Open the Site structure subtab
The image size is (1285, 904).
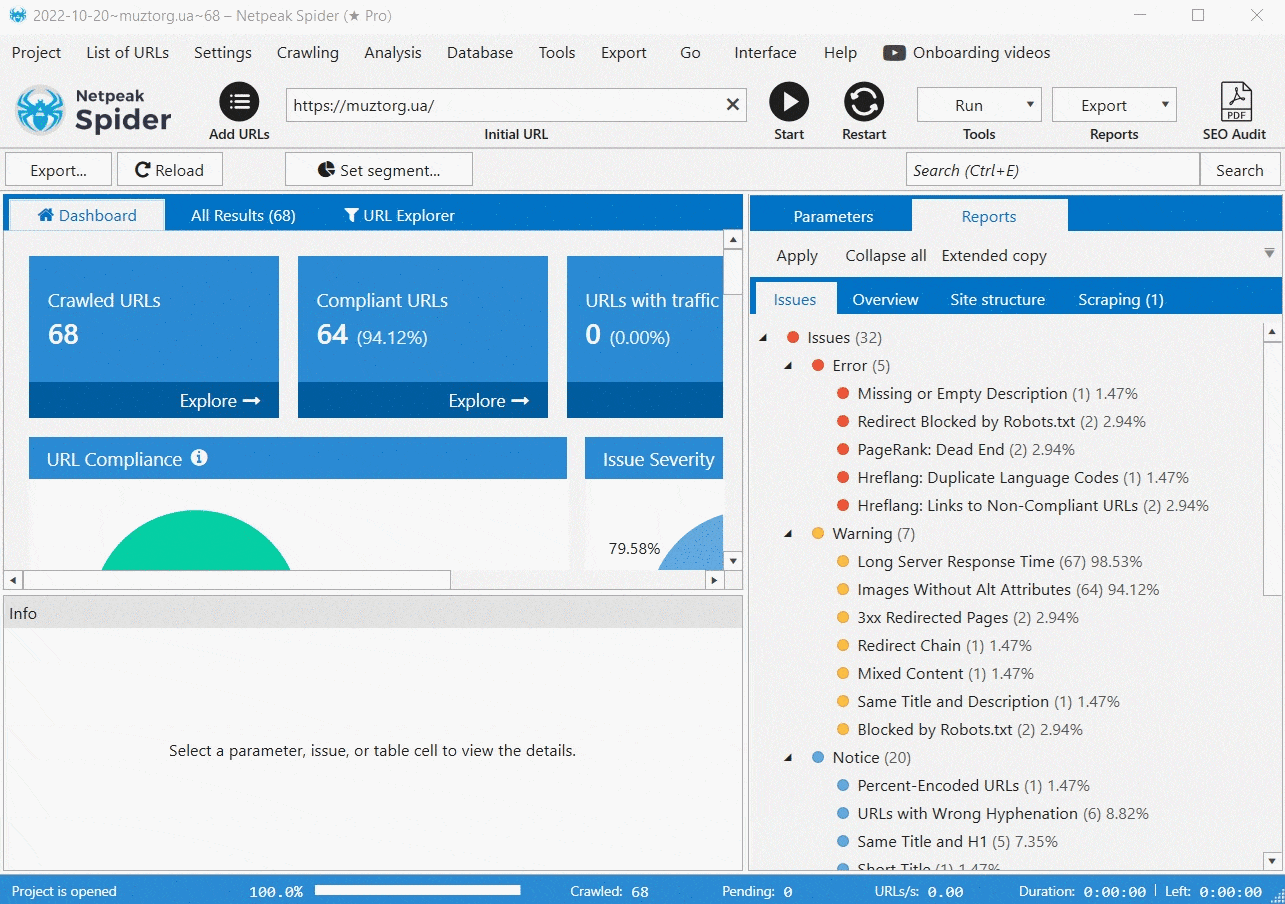tap(997, 299)
